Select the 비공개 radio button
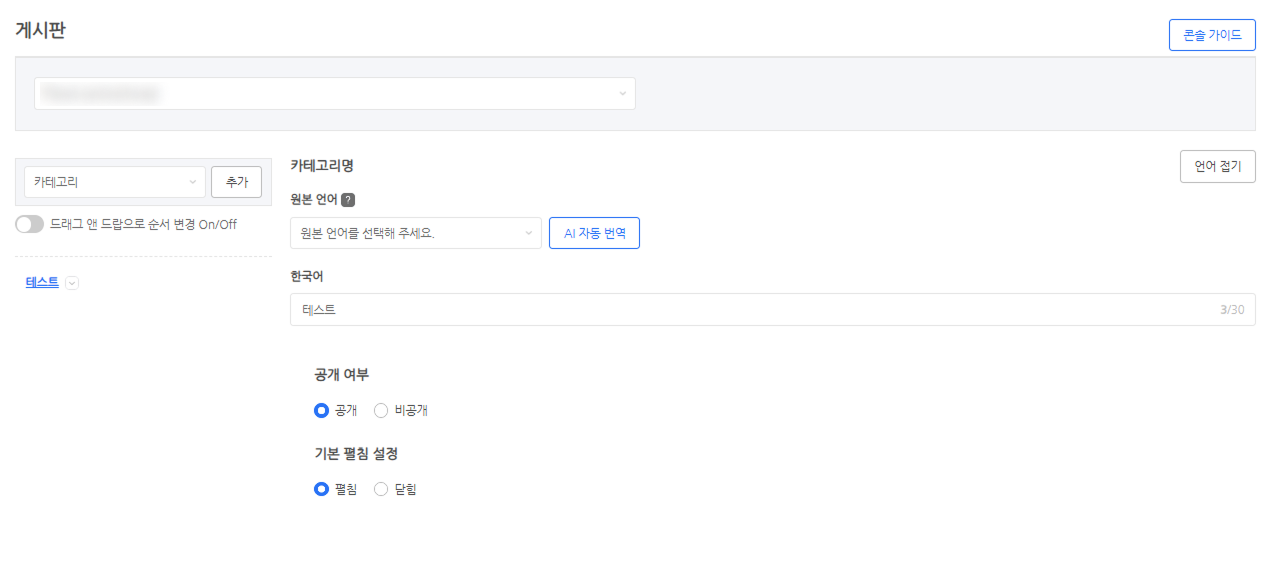 pyautogui.click(x=381, y=410)
